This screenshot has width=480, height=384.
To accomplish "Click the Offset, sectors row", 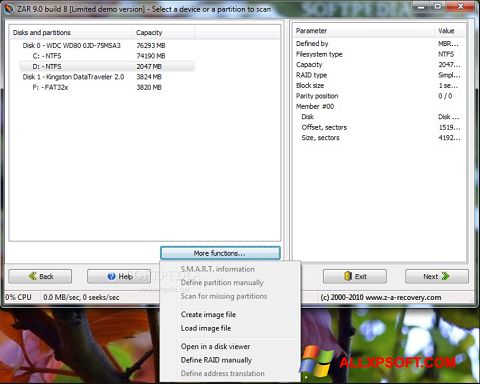I will [379, 127].
